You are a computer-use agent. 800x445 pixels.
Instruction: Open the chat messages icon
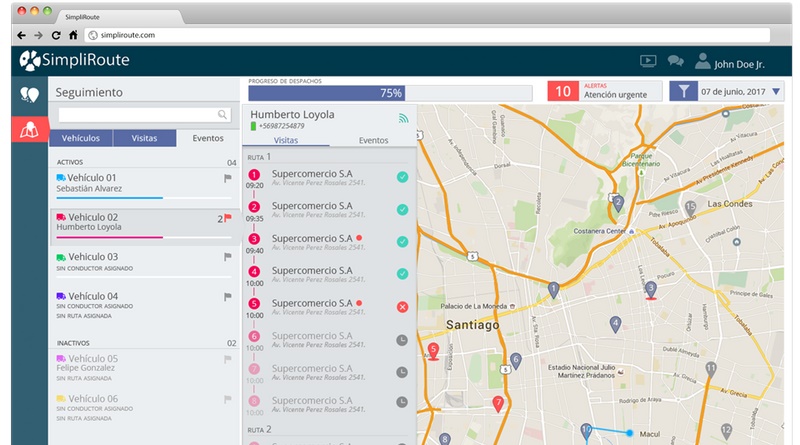coord(676,61)
